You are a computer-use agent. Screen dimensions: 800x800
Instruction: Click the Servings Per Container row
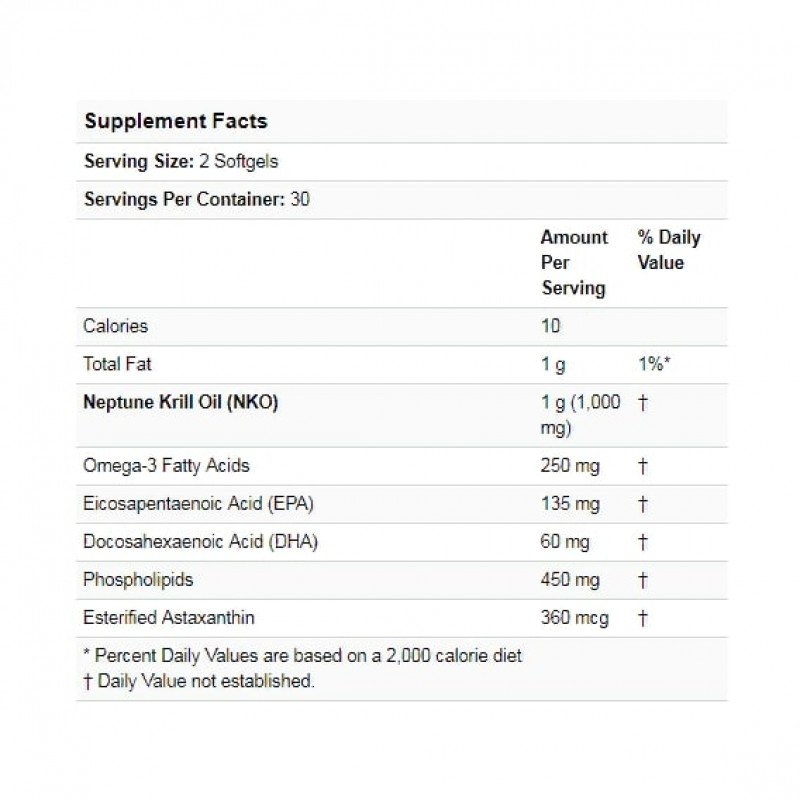(198, 199)
